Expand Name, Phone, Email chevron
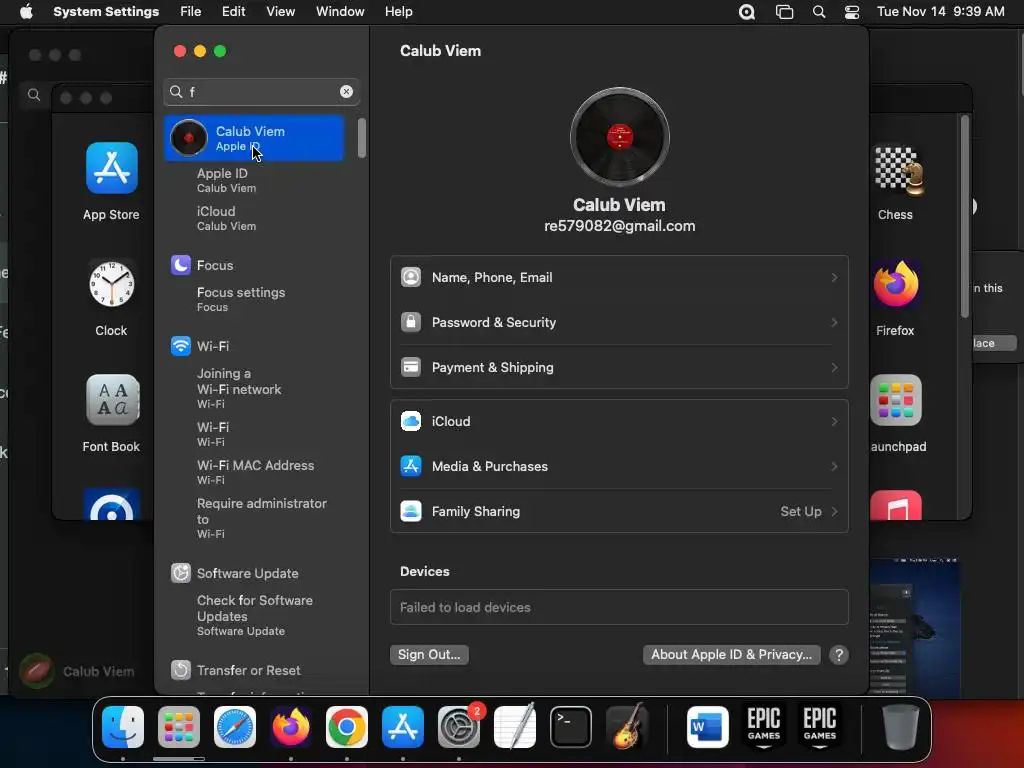Image resolution: width=1024 pixels, height=768 pixels. (x=834, y=278)
